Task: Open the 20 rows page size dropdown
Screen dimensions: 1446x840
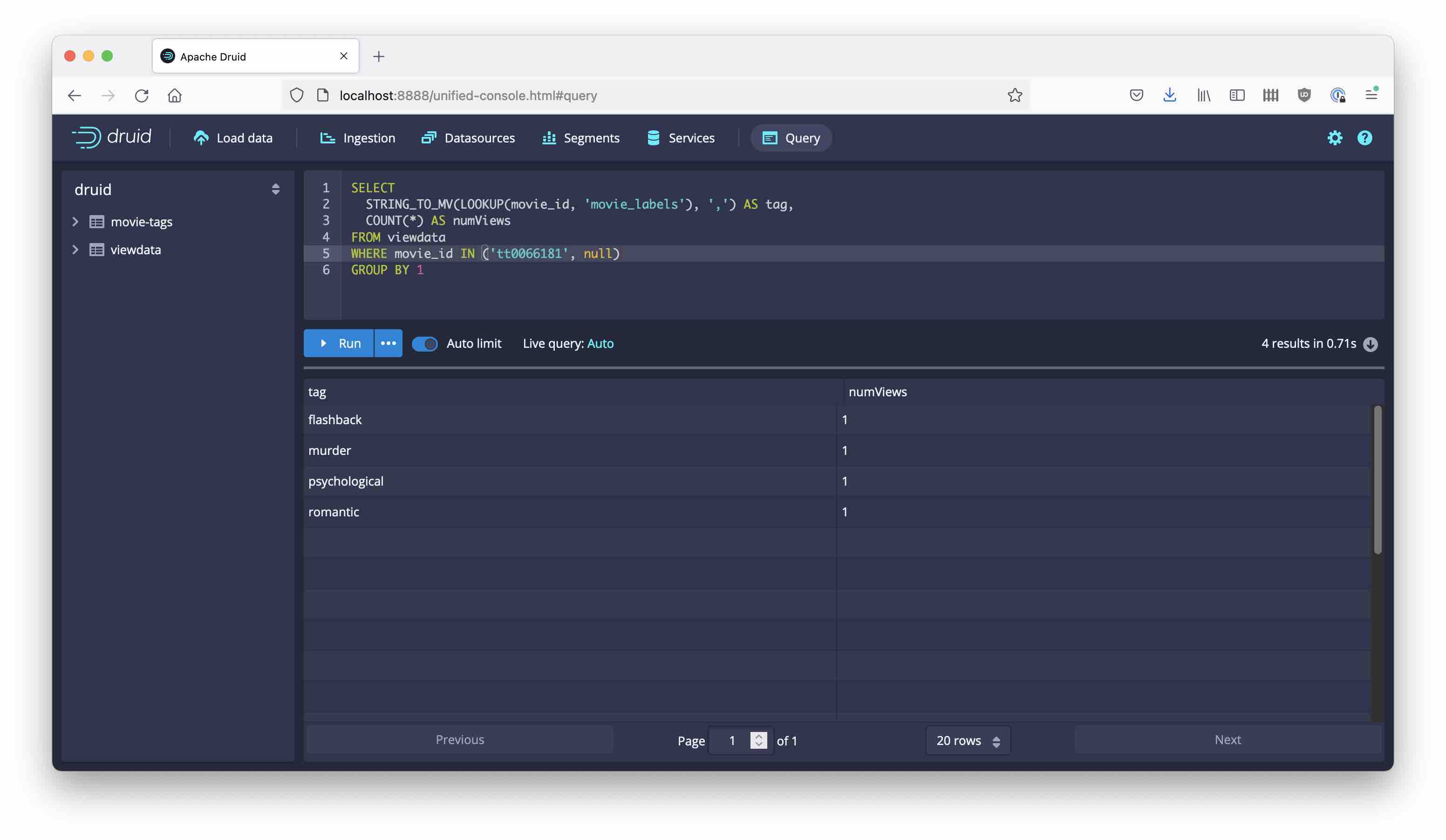Action: [968, 741]
